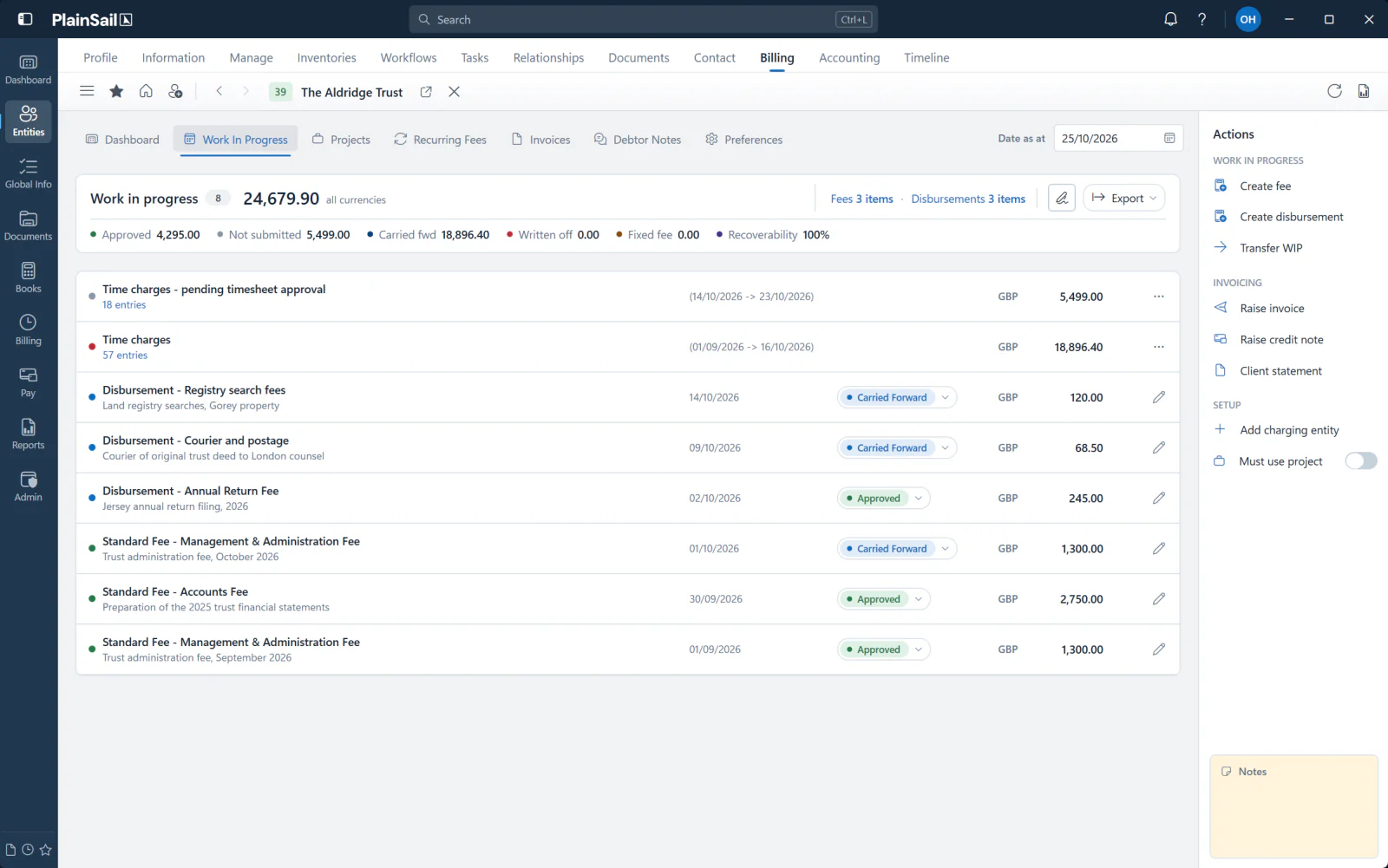Image resolution: width=1388 pixels, height=868 pixels.
Task: Open the calendar date picker icon
Action: point(1169,139)
